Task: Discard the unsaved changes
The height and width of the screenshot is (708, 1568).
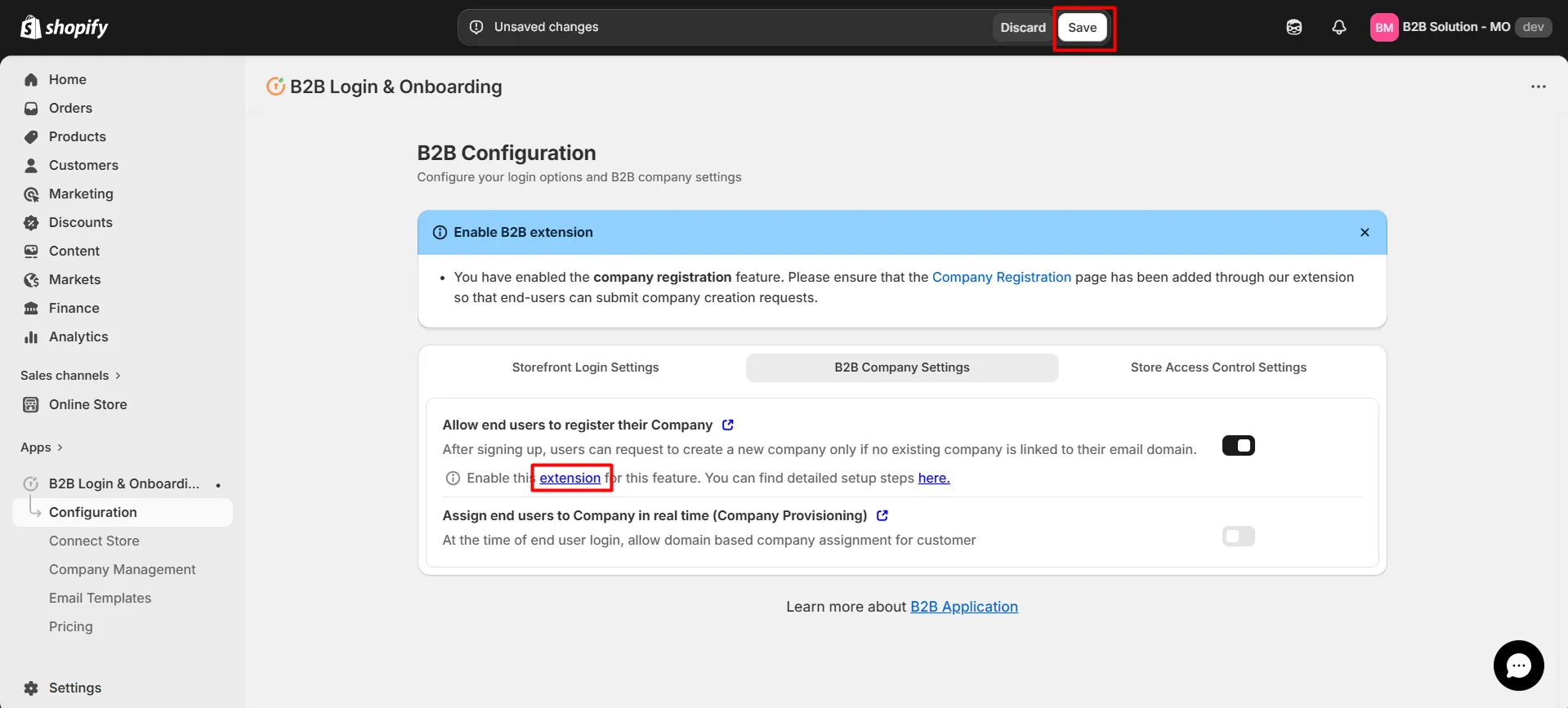Action: [x=1023, y=27]
